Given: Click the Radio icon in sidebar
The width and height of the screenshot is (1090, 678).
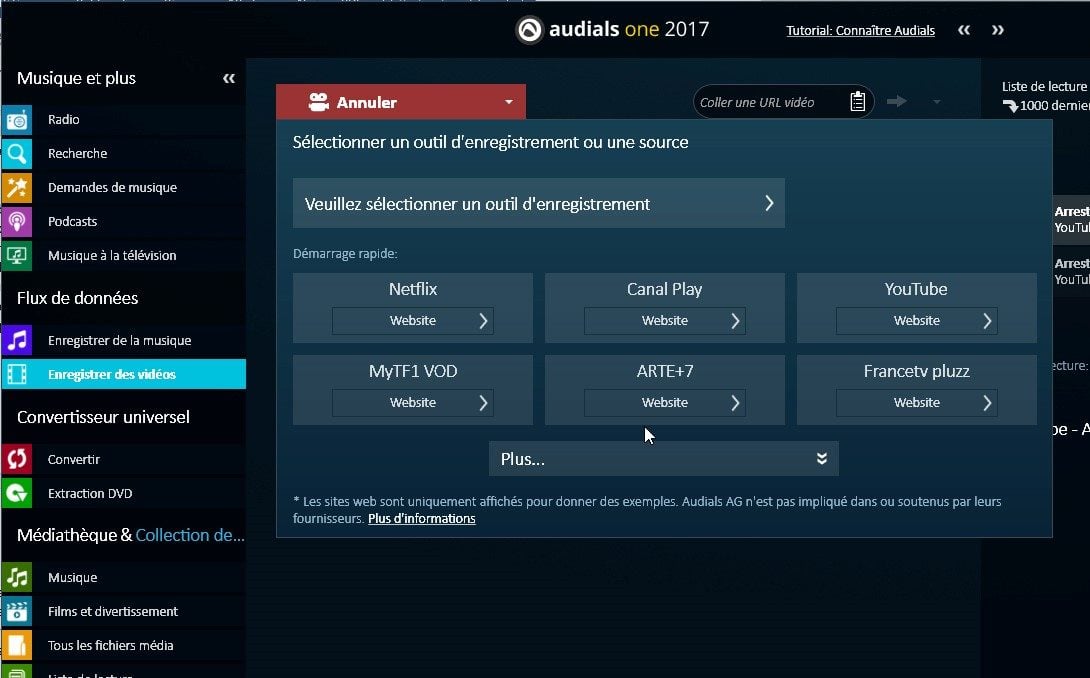Looking at the screenshot, I should pyautogui.click(x=17, y=120).
